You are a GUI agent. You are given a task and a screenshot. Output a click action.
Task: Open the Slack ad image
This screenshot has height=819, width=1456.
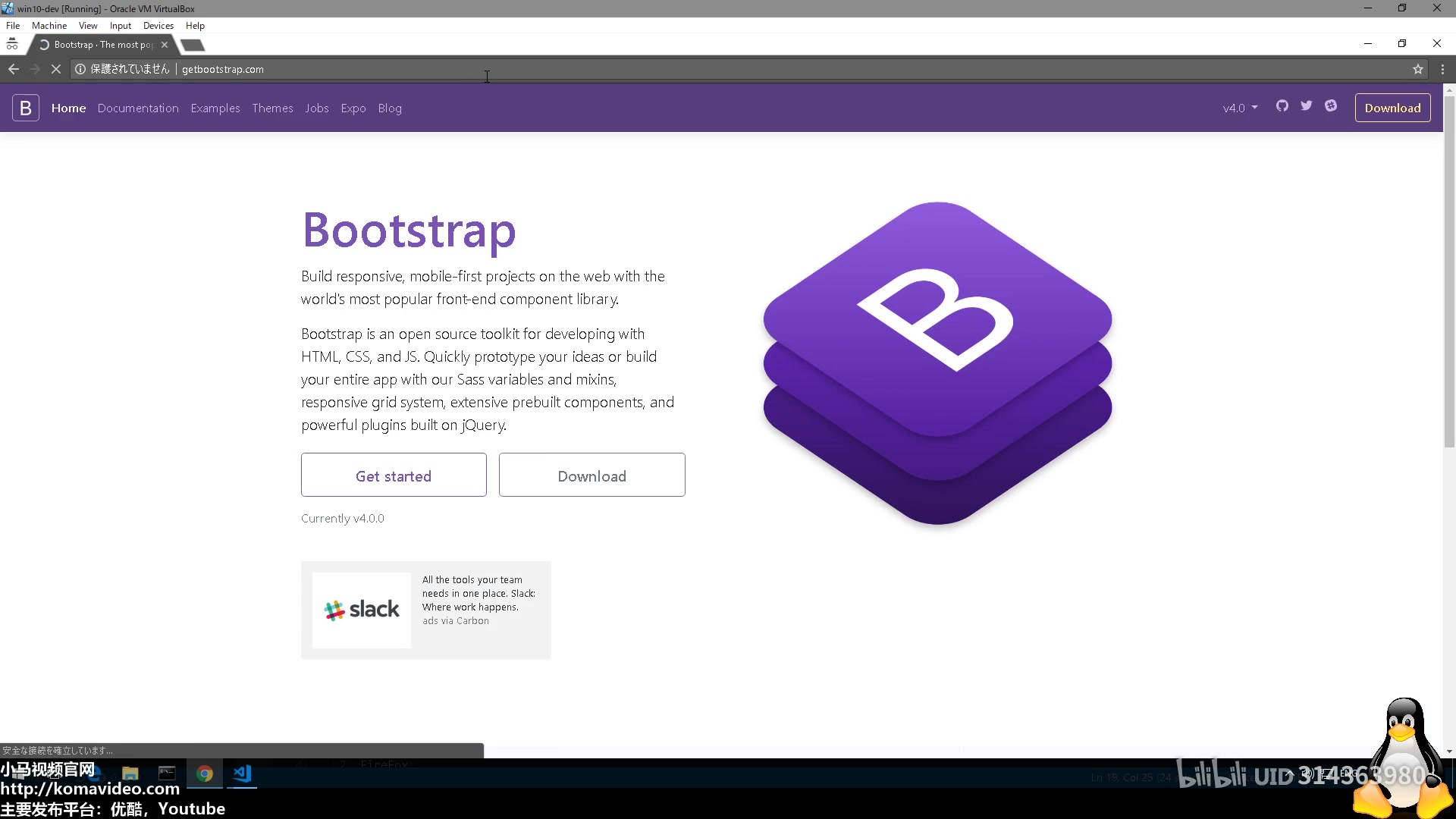362,610
